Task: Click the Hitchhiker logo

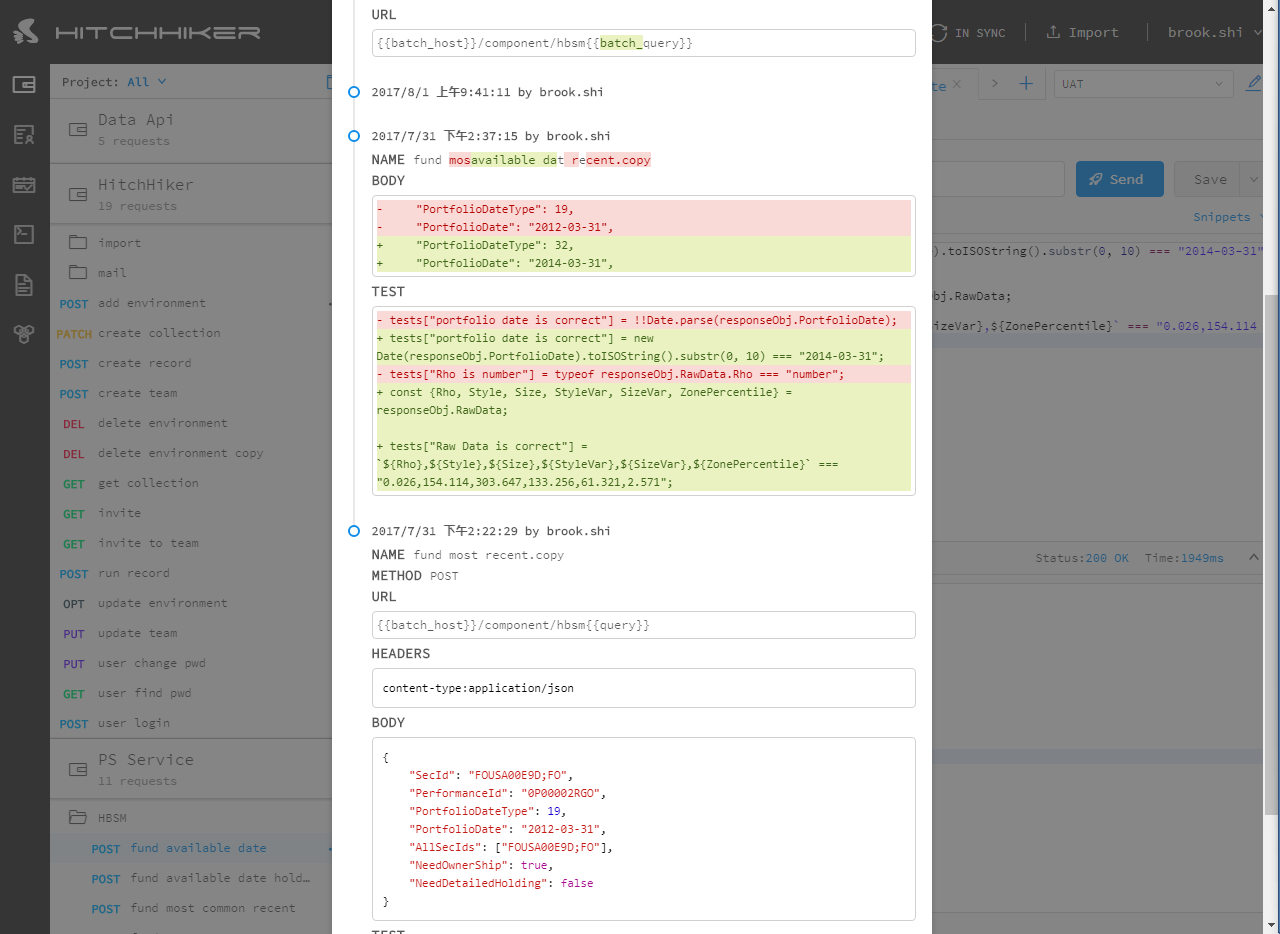Action: click(x=137, y=32)
